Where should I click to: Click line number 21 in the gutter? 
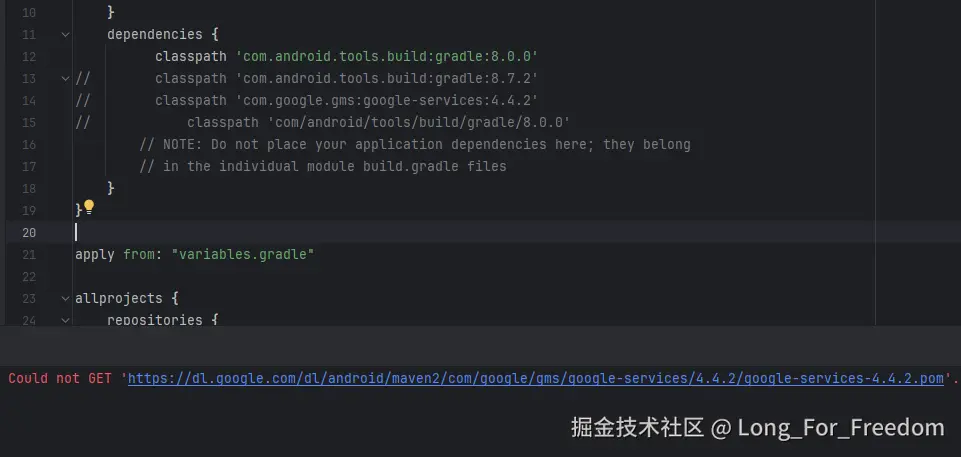click(29, 255)
